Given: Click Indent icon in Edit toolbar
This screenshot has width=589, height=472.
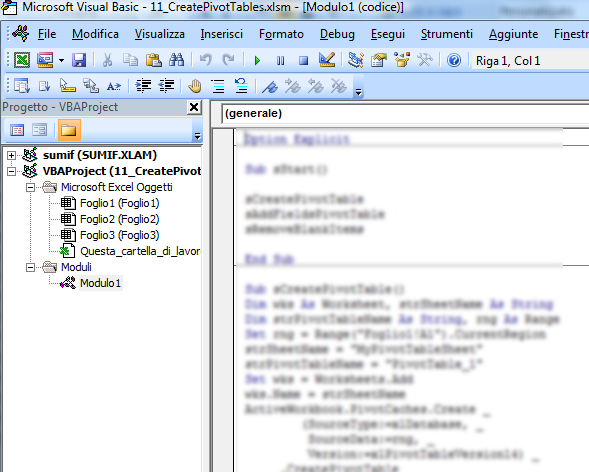Looking at the screenshot, I should click(x=143, y=86).
